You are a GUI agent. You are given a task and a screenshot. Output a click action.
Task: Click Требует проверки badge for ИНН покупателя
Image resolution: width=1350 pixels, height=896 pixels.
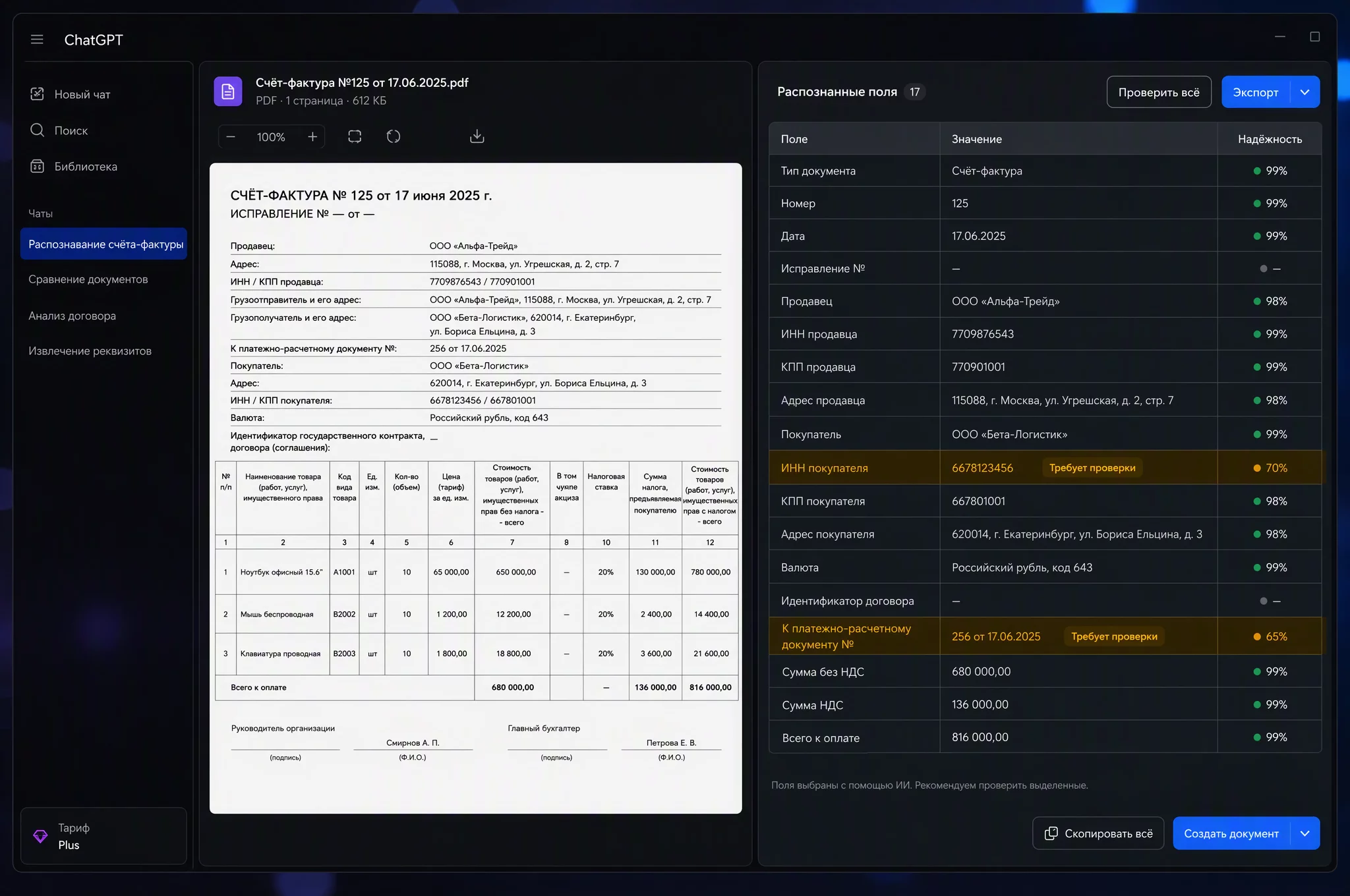1092,468
